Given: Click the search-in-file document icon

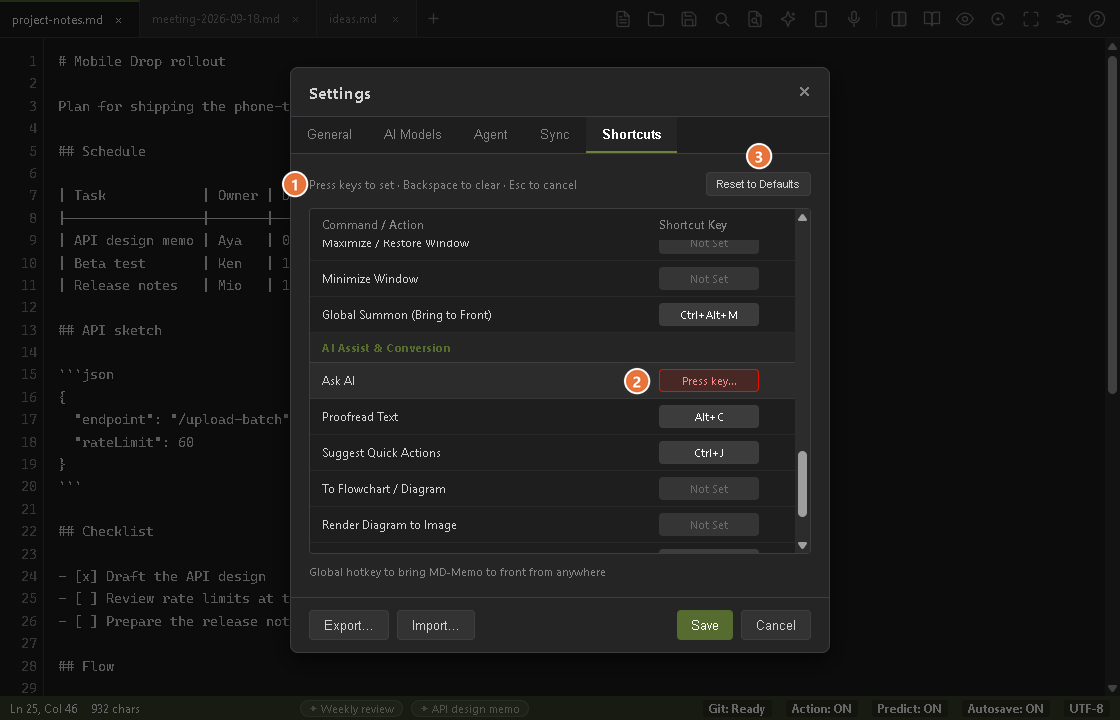Looking at the screenshot, I should pos(755,19).
